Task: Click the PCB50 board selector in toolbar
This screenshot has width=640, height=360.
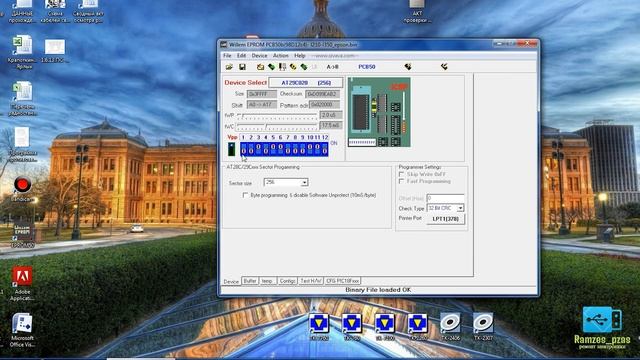Action: 367,67
